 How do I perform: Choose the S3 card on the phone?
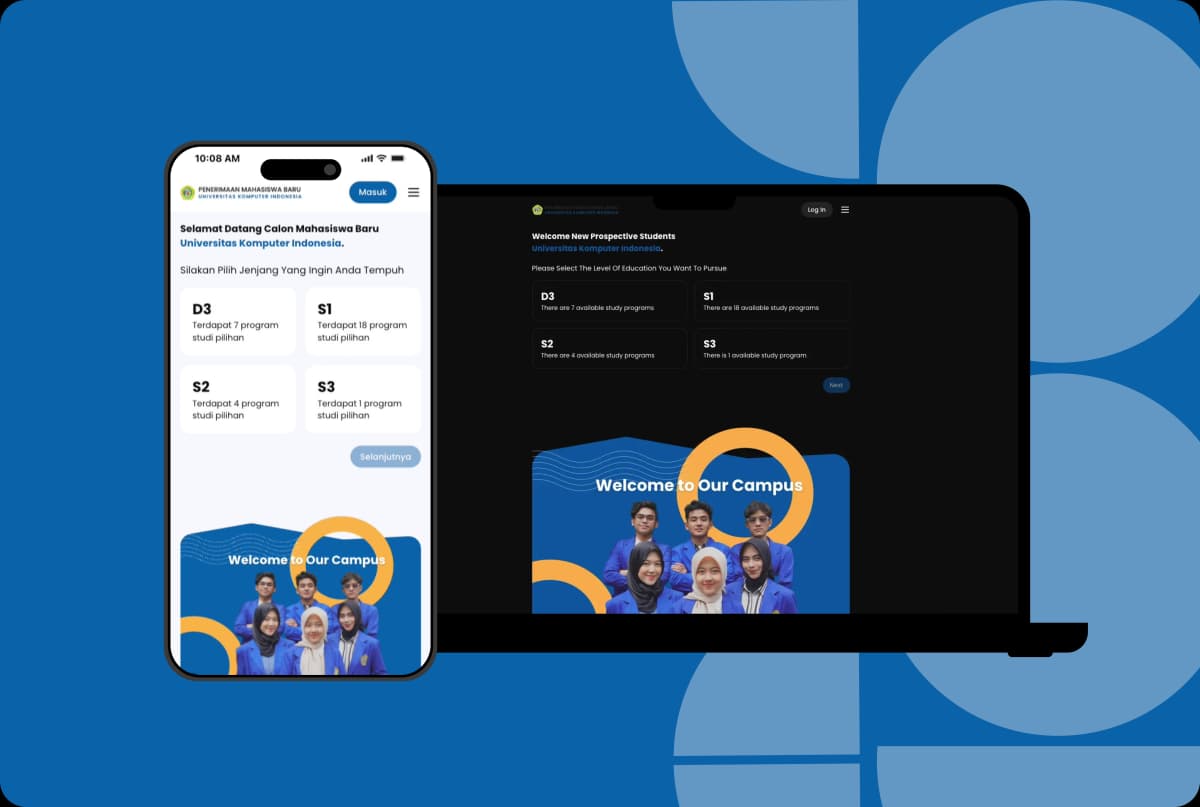363,399
